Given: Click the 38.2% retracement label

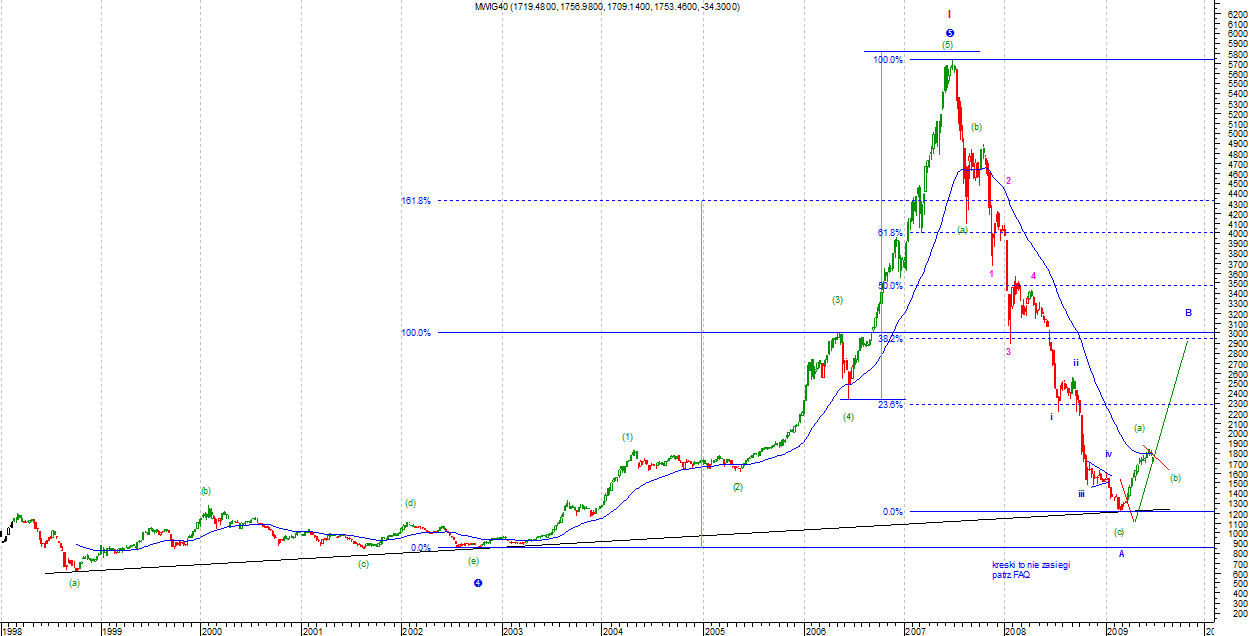Looking at the screenshot, I should pyautogui.click(x=889, y=339).
